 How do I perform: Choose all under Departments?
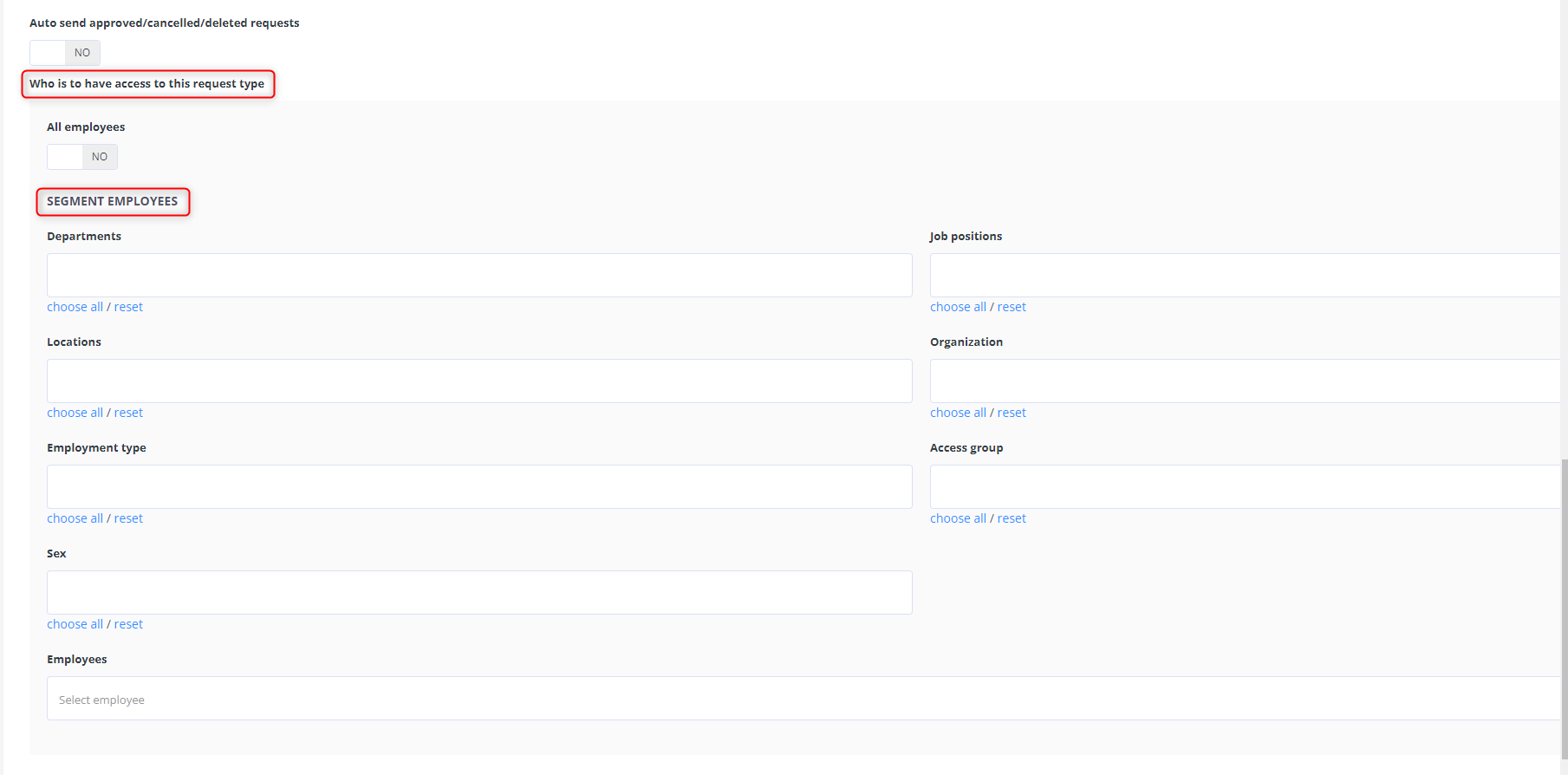pyautogui.click(x=75, y=307)
